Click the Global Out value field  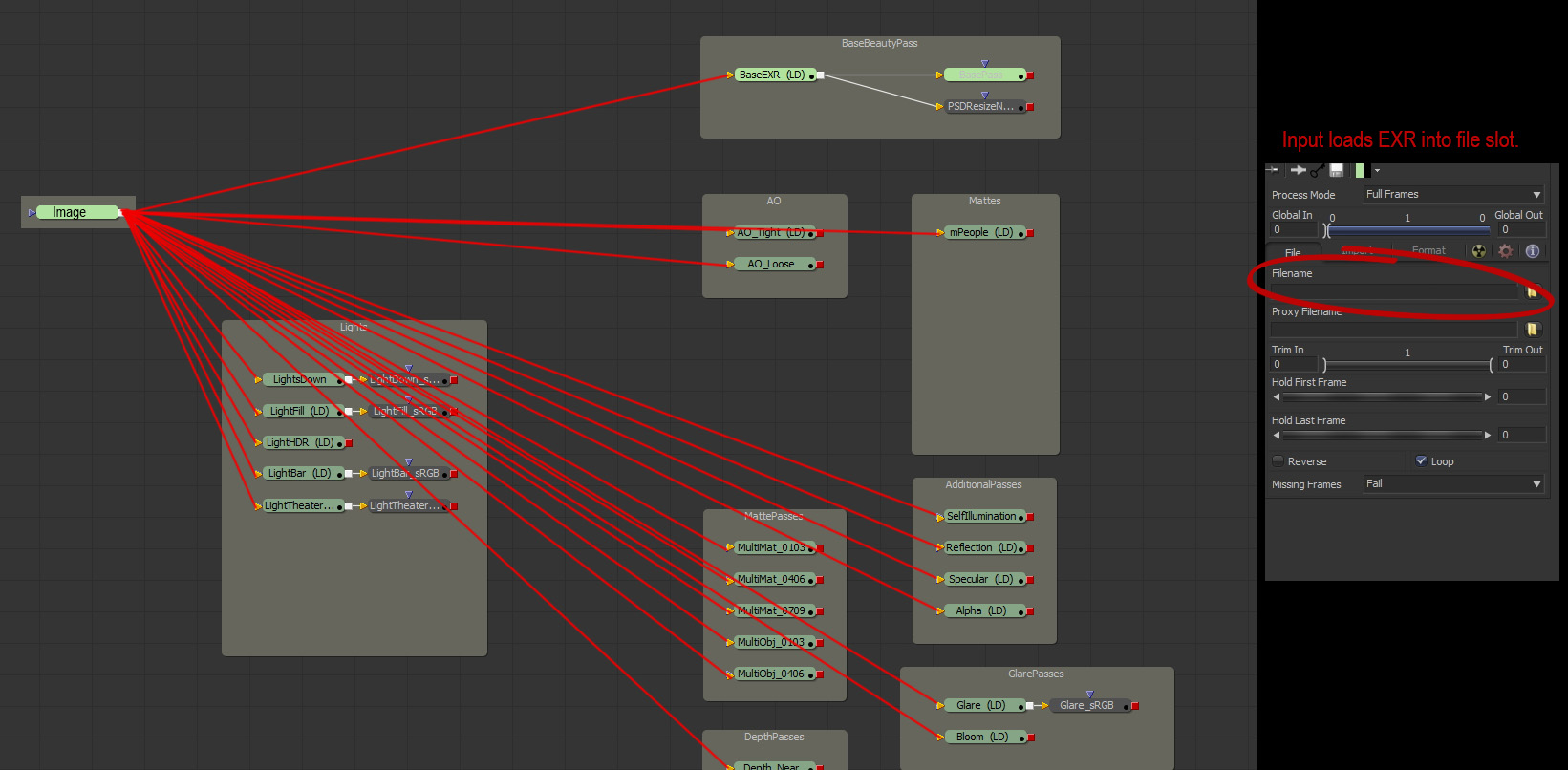point(1522,229)
